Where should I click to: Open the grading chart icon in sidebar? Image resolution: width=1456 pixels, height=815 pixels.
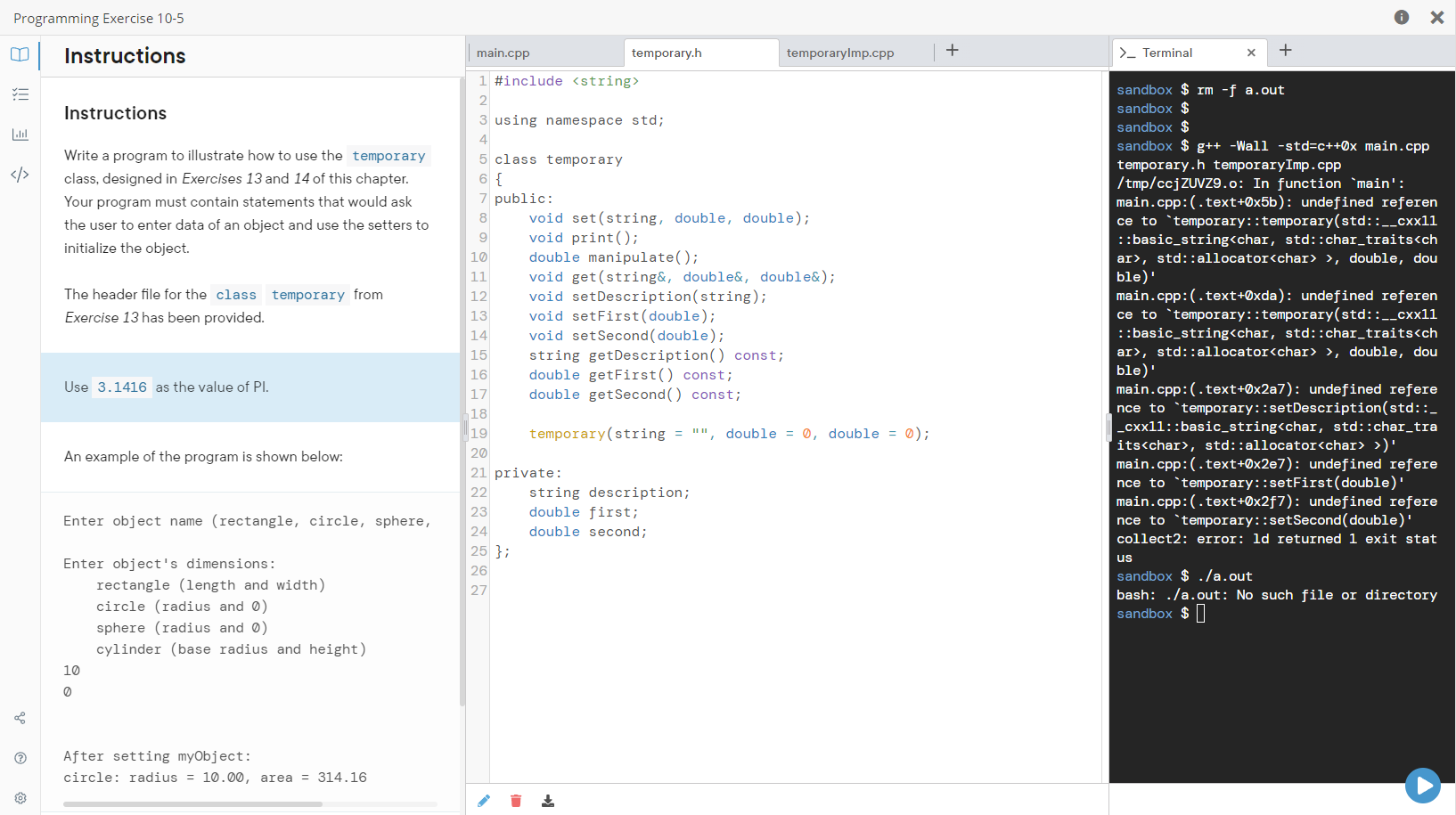[20, 134]
